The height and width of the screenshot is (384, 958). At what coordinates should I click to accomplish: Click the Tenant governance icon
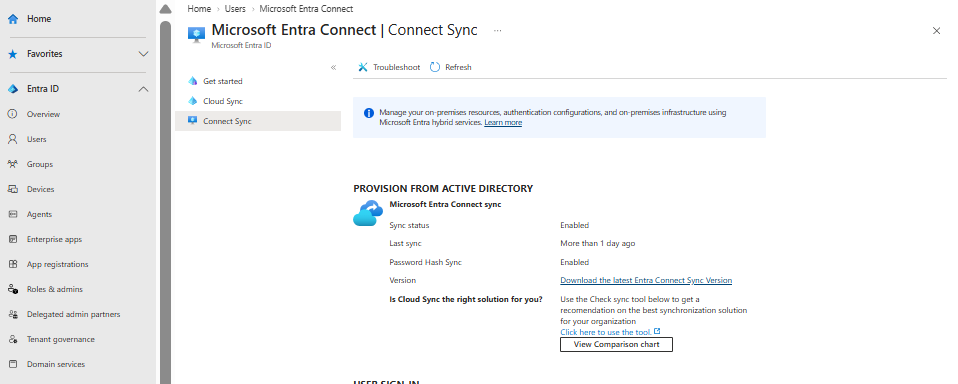point(13,339)
